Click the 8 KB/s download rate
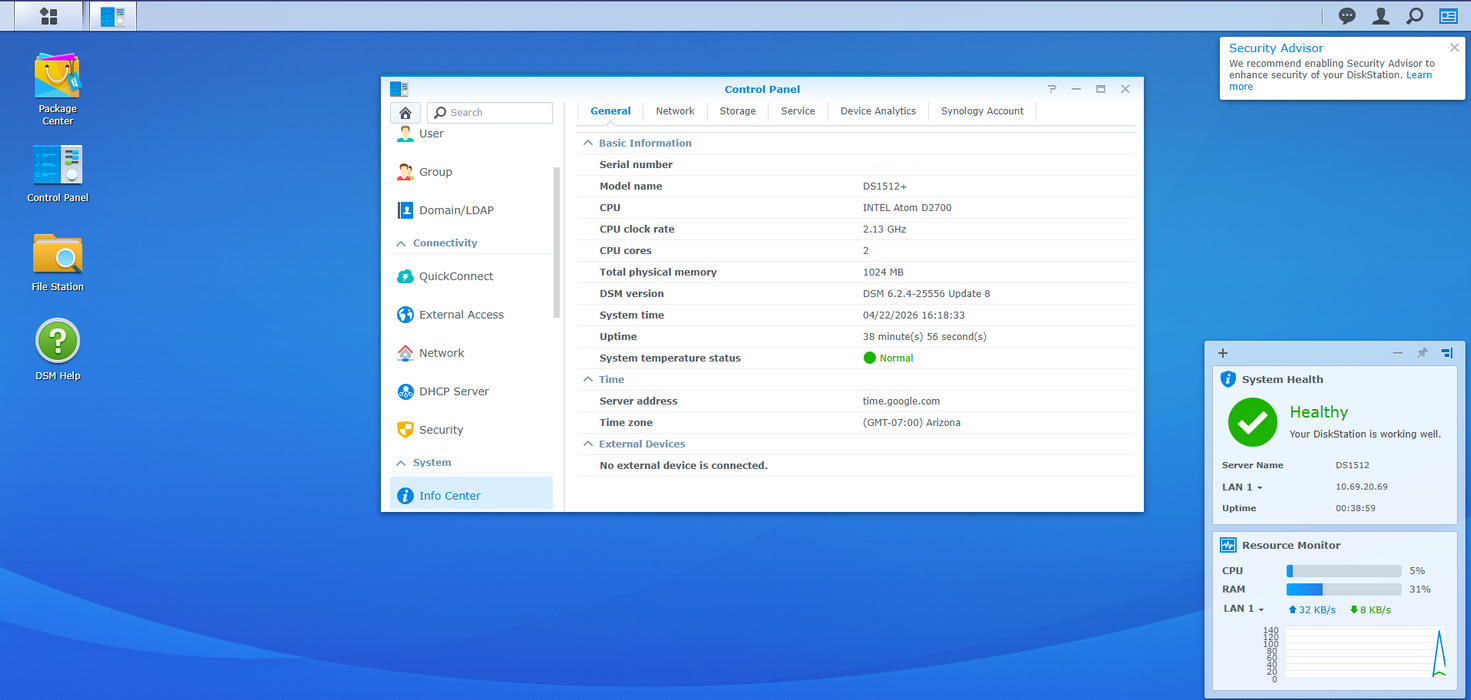The width and height of the screenshot is (1471, 700). [x=1370, y=610]
